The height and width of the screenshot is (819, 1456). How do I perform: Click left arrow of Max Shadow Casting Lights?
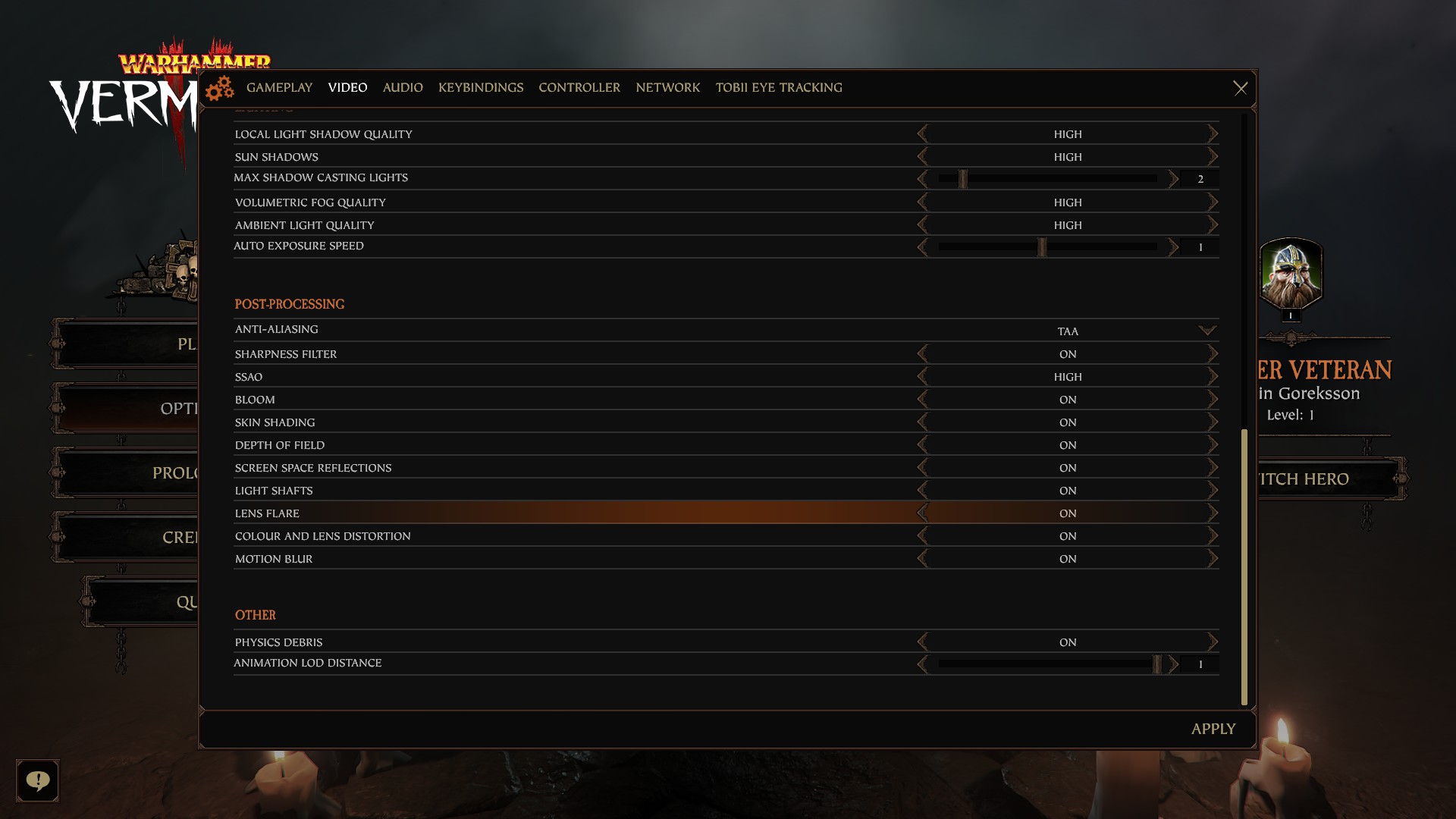click(922, 179)
